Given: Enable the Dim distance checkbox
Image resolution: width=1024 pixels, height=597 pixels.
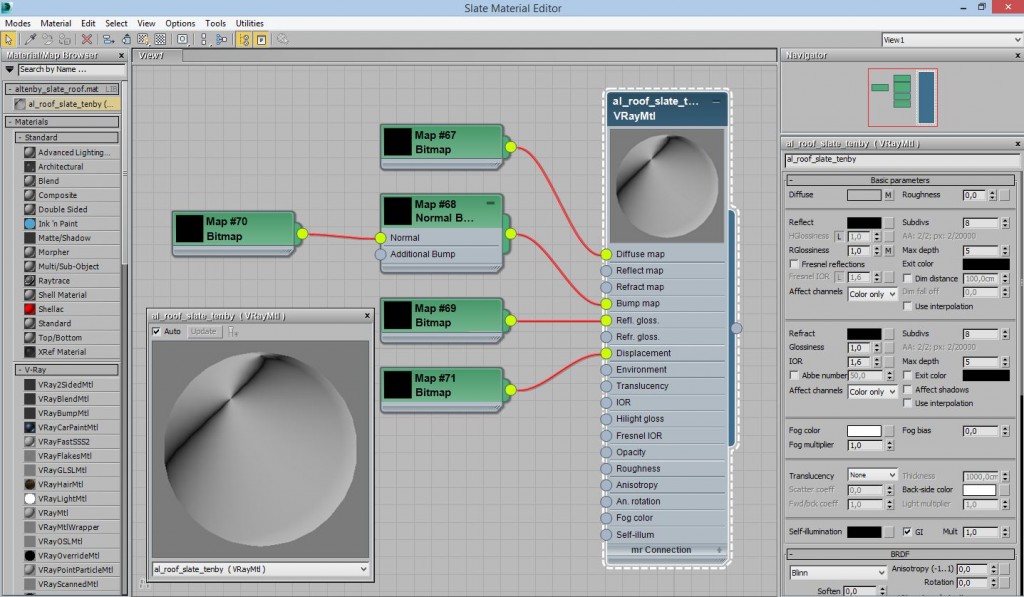Looking at the screenshot, I should pyautogui.click(x=907, y=278).
